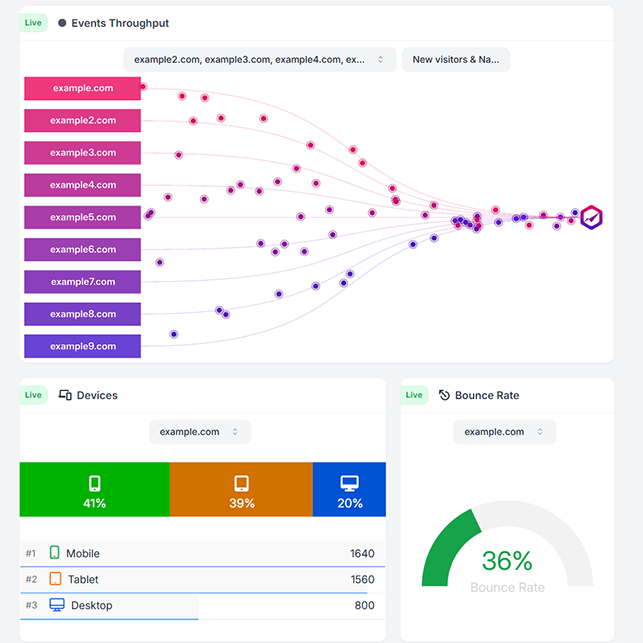Click the hexagon analytics logo icon
Screen dimensions: 643x643
tap(591, 217)
